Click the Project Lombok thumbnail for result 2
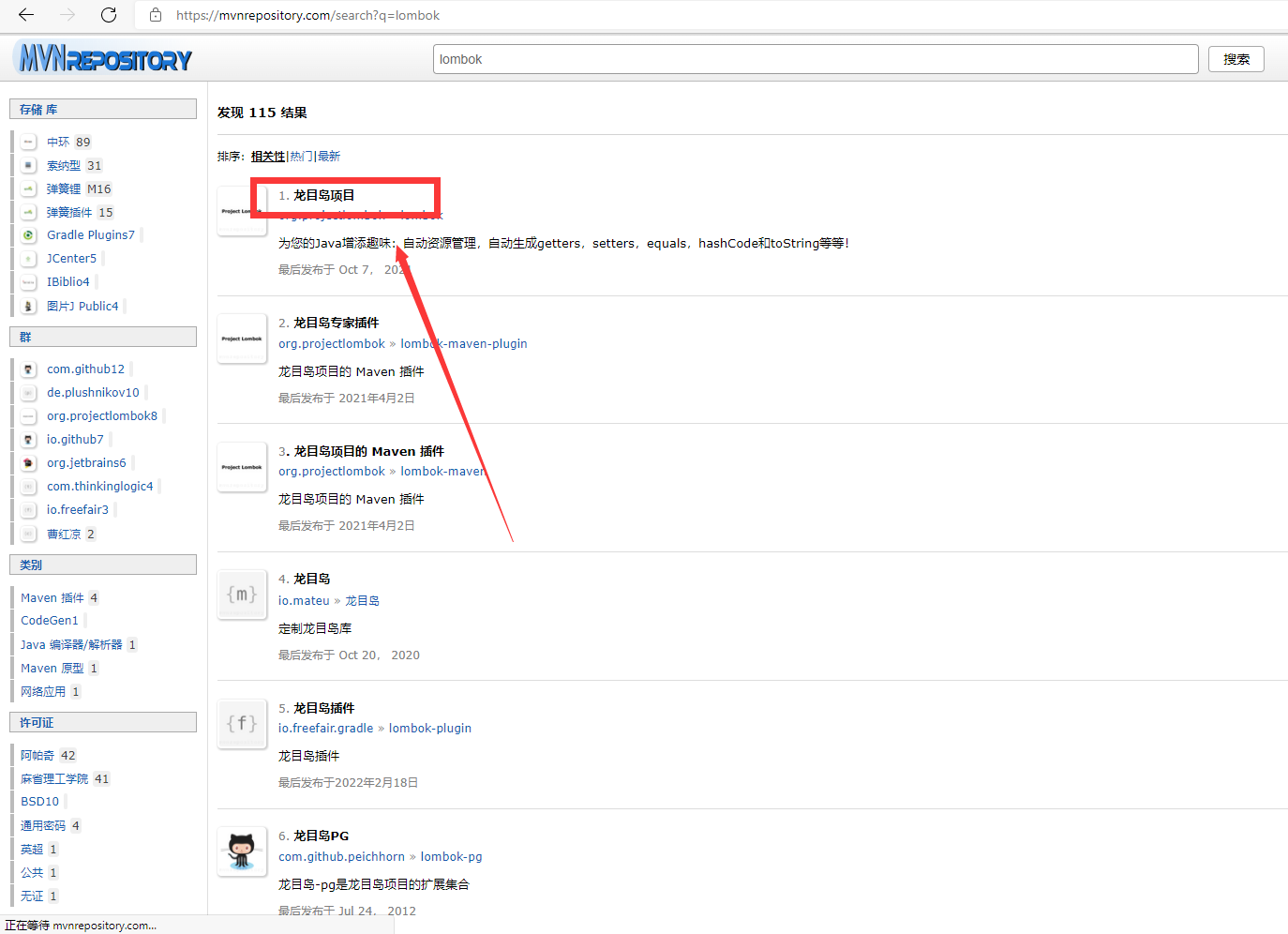 pos(242,339)
